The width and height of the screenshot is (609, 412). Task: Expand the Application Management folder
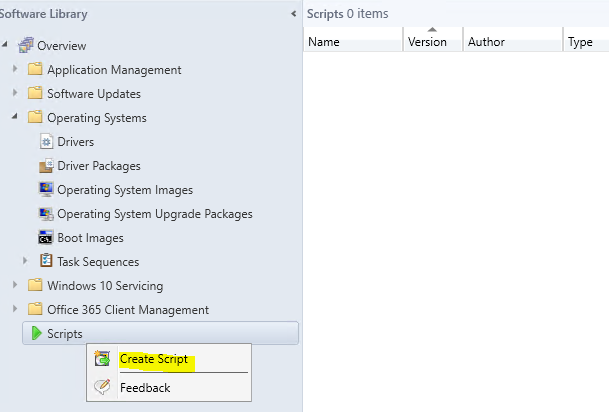[15, 69]
